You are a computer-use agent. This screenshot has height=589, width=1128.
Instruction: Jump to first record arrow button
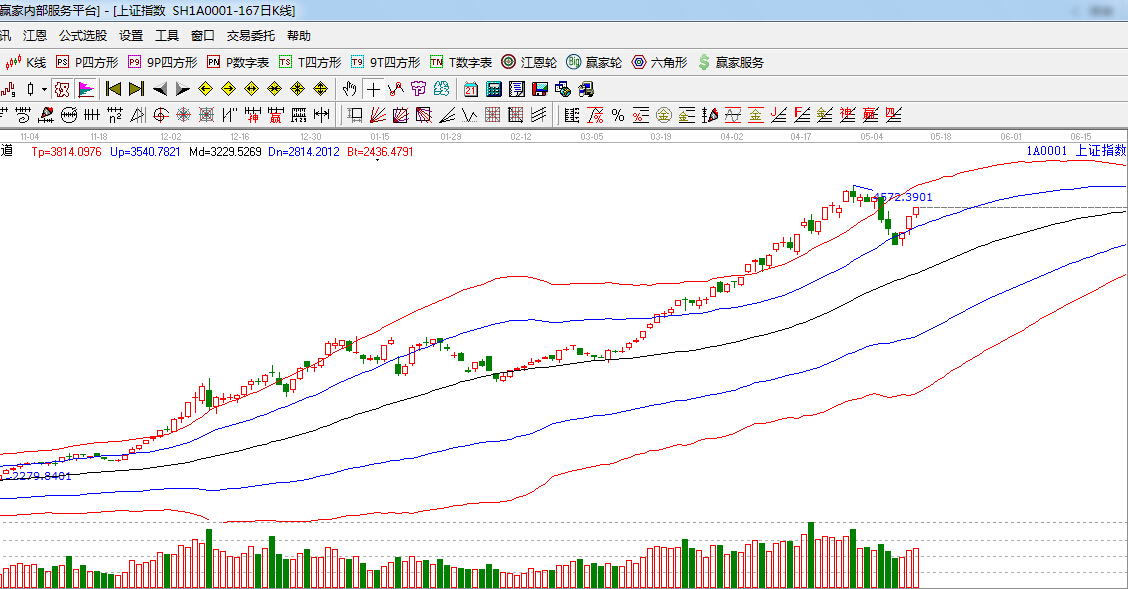coord(113,88)
